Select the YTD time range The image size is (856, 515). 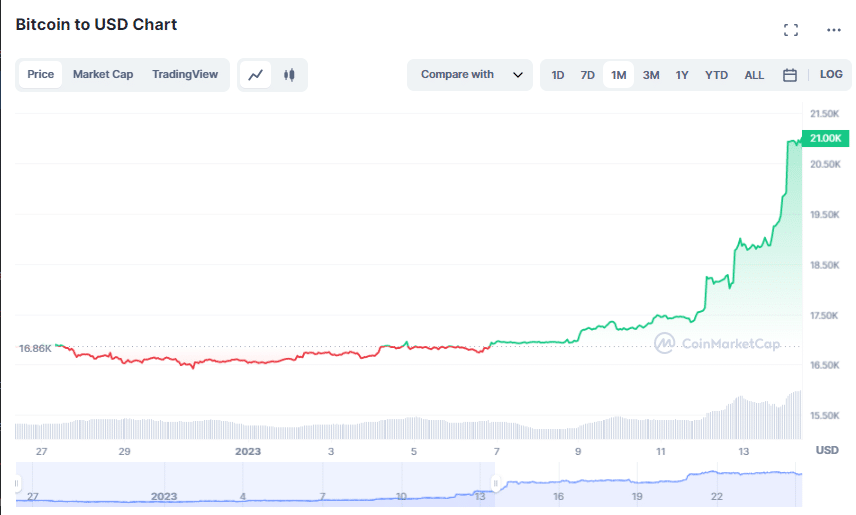pyautogui.click(x=716, y=75)
